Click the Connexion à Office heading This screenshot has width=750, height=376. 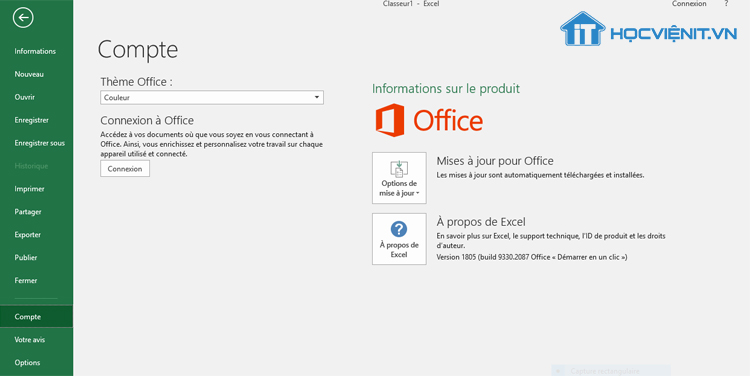coord(147,120)
